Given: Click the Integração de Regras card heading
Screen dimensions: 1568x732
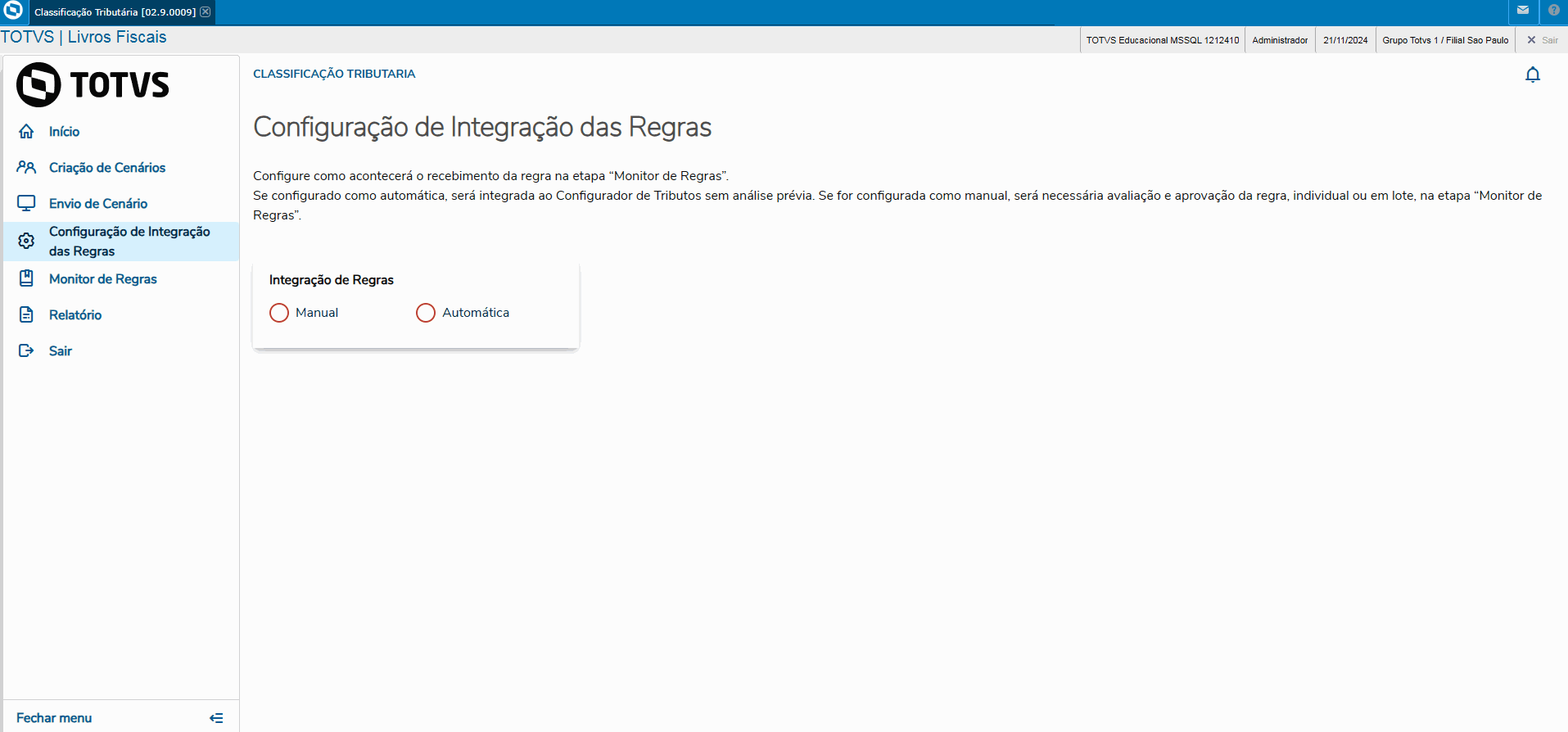Looking at the screenshot, I should coord(332,280).
